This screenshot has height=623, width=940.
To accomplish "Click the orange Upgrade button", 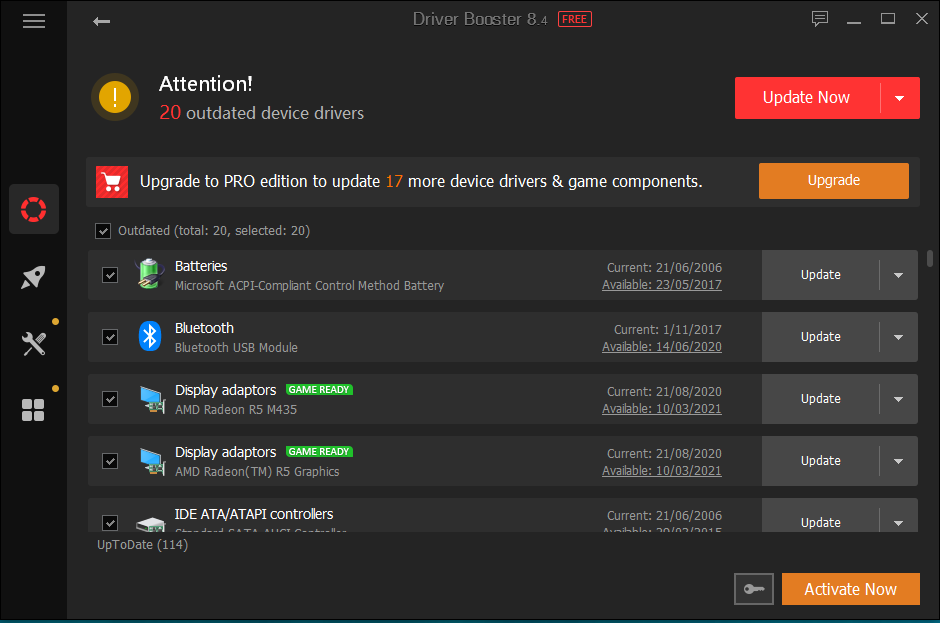I will pyautogui.click(x=833, y=180).
